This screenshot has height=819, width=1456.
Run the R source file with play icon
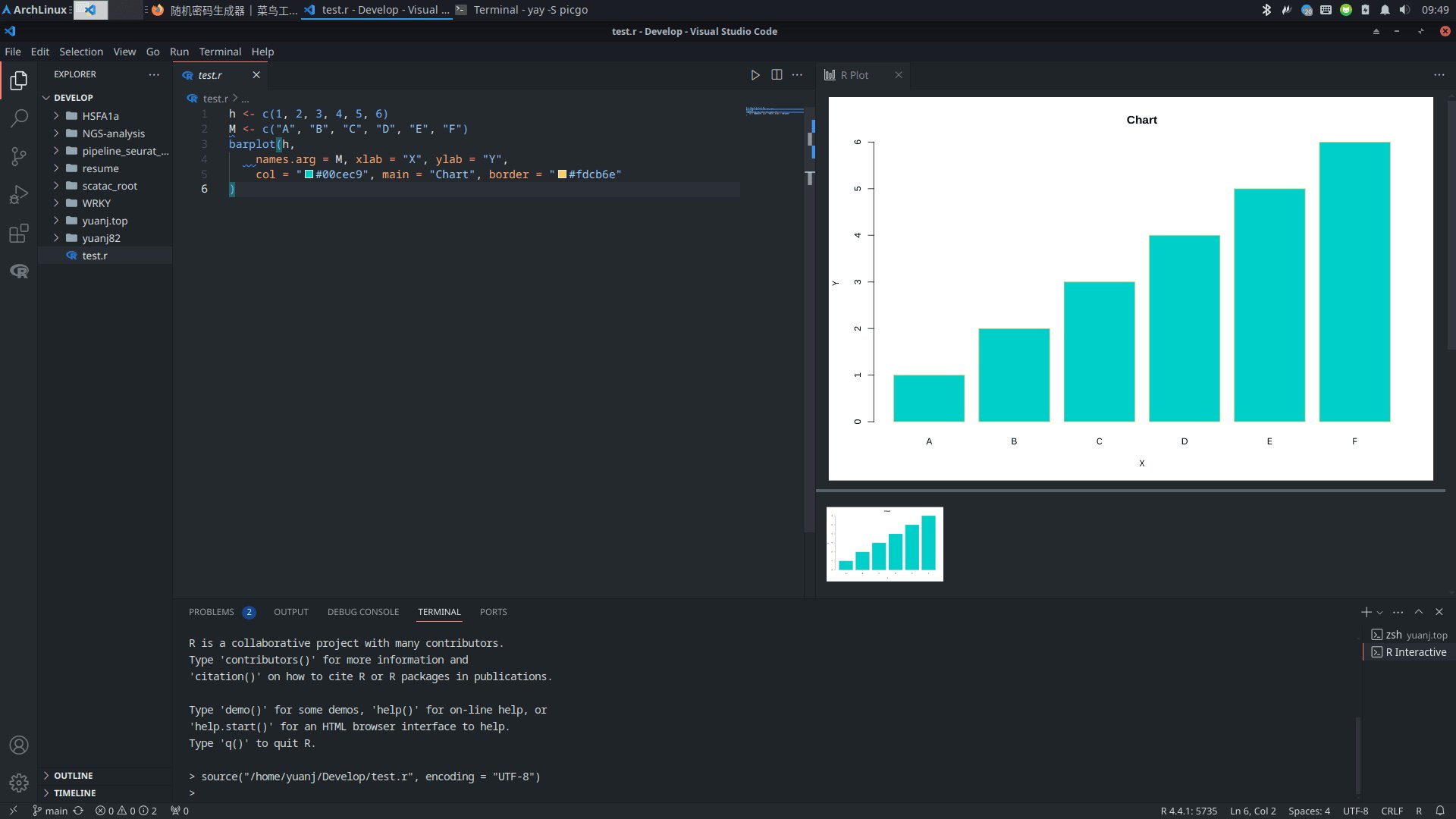(x=755, y=75)
